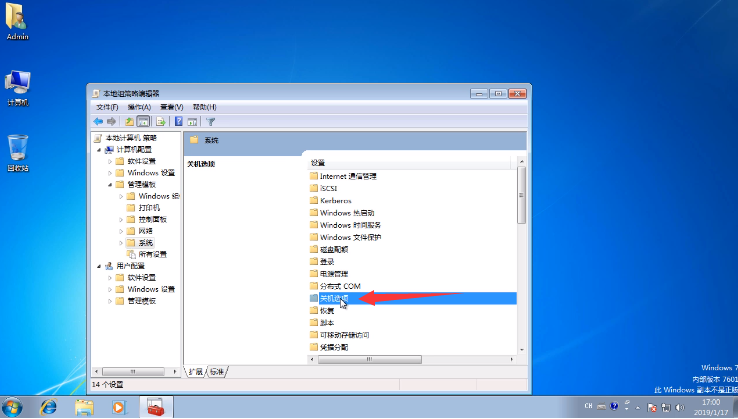Expand the 网络 tree node

(121, 231)
